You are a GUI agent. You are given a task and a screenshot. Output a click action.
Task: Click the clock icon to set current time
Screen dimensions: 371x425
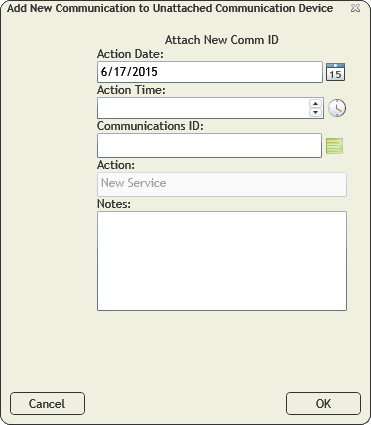[337, 108]
